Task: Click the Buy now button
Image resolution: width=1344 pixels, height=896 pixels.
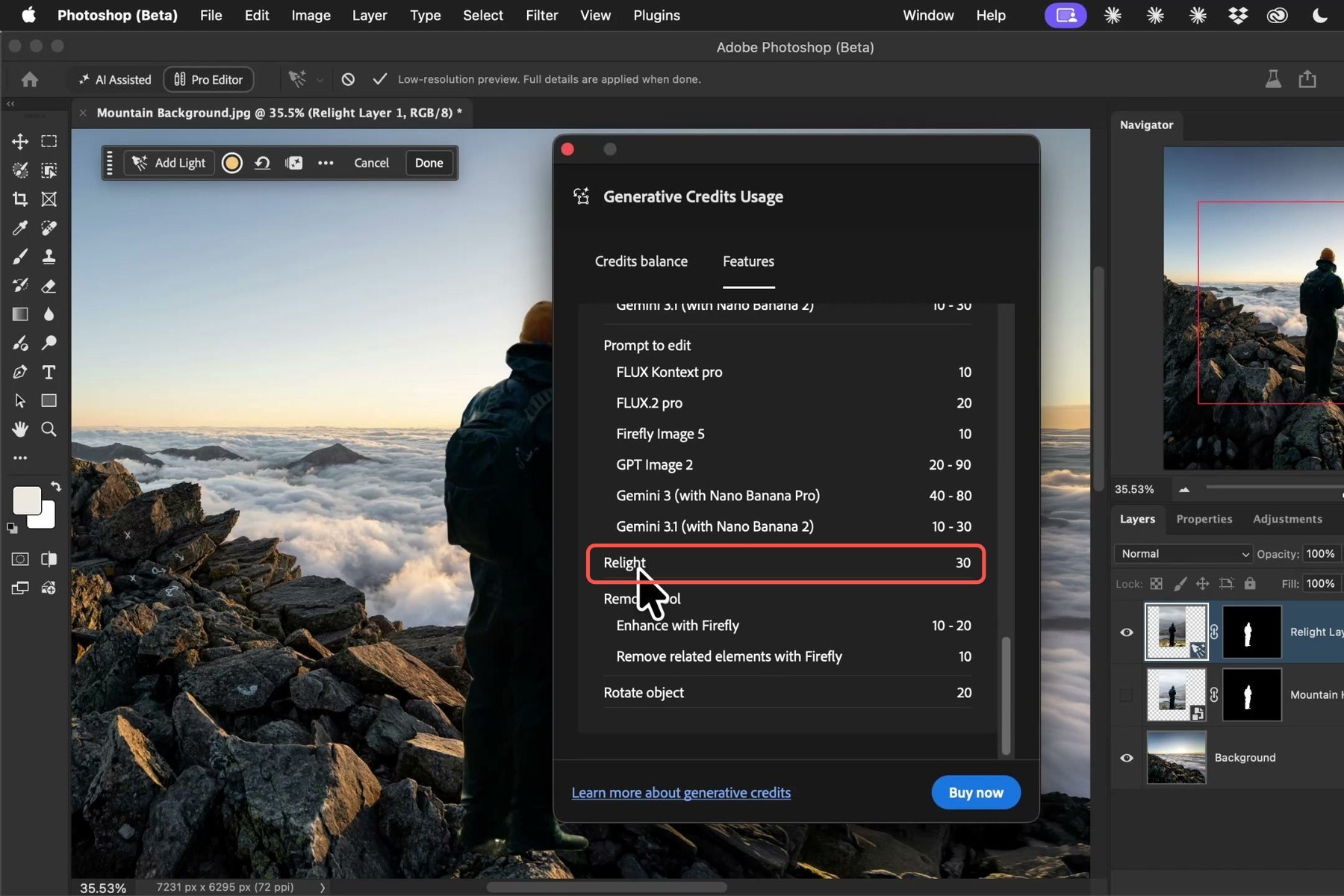Action: coord(976,793)
